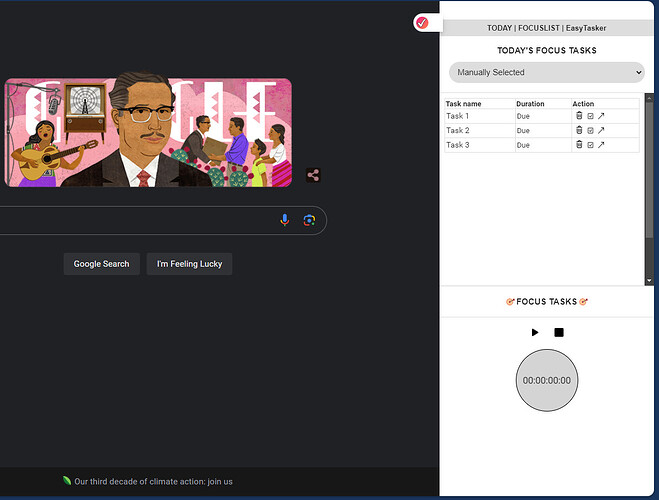This screenshot has width=659, height=500.
Task: Delete Task 2 using its trash icon
Action: tap(579, 130)
